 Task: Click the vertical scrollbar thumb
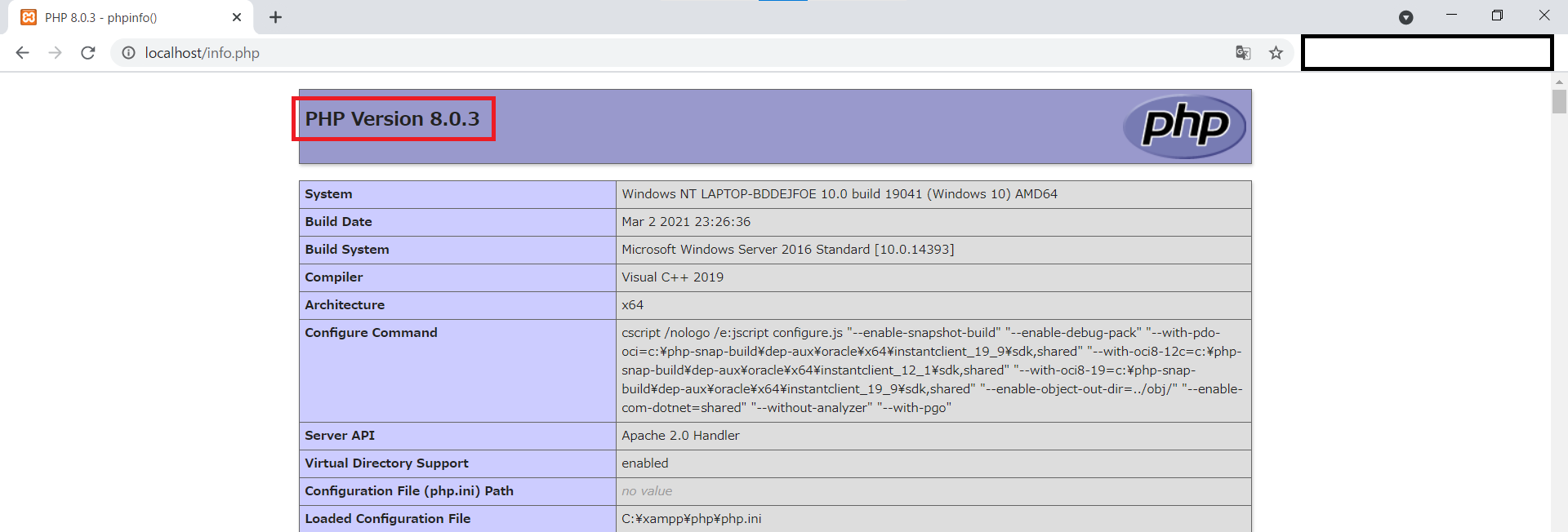coord(1559,101)
